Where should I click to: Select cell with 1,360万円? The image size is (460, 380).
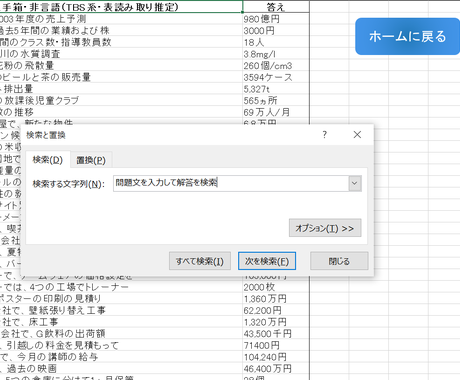[276, 299]
